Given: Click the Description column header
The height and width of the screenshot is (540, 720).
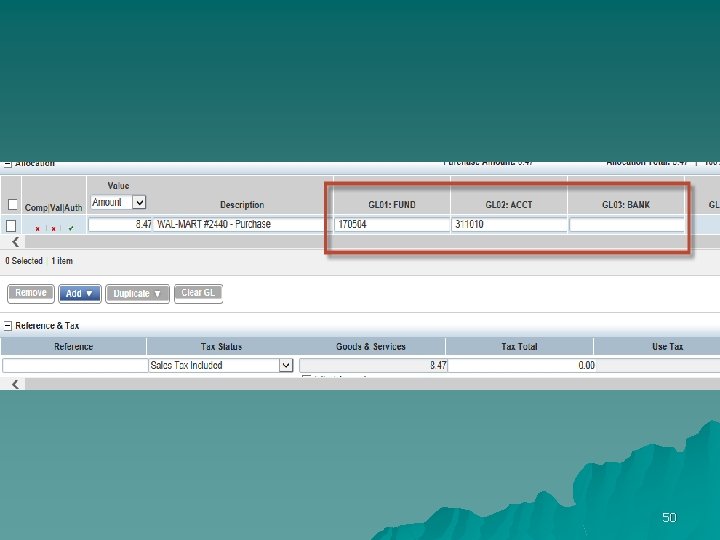Looking at the screenshot, I should pyautogui.click(x=242, y=205).
